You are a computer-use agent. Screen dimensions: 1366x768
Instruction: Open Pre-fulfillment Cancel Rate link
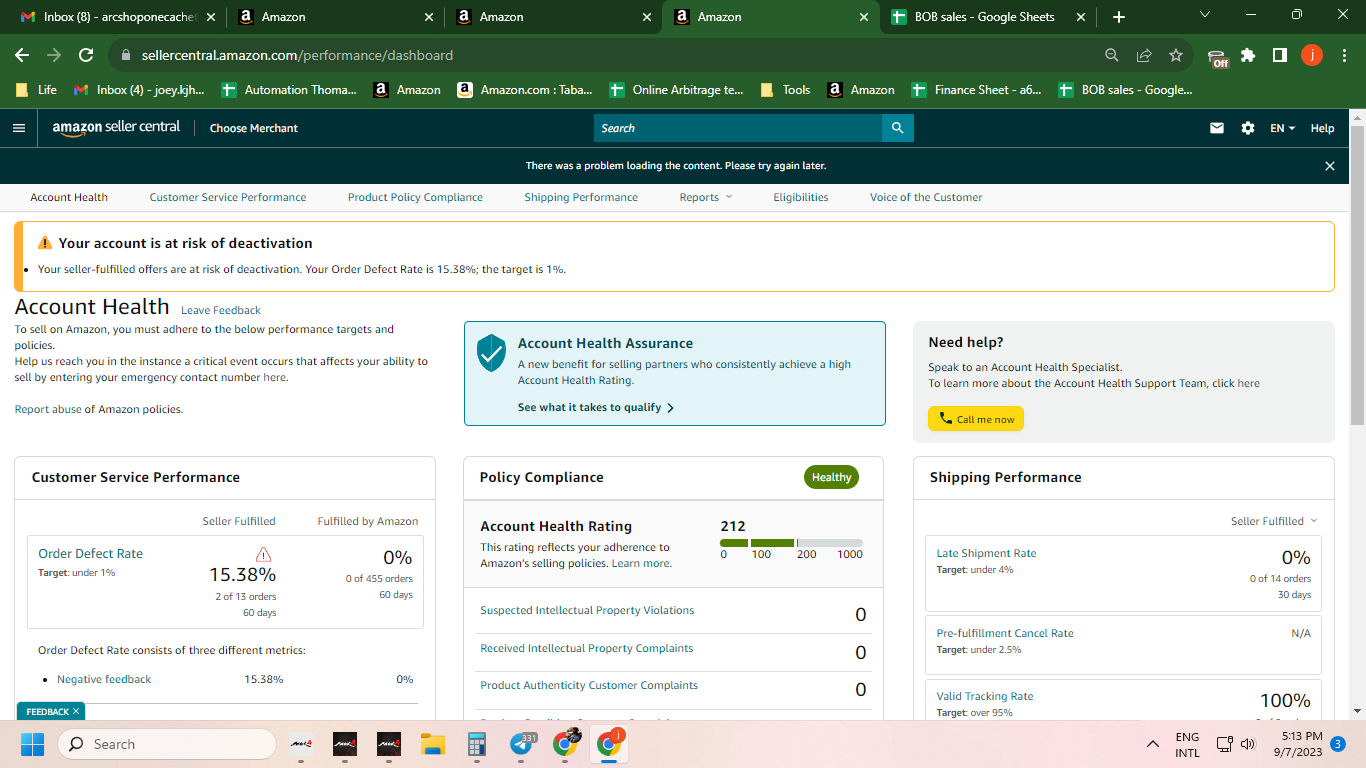coord(1005,633)
